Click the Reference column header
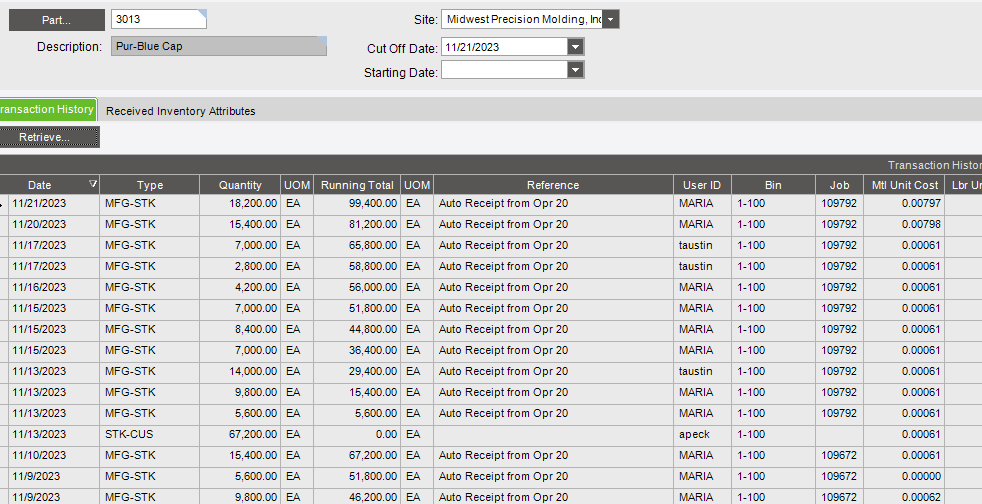This screenshot has width=982, height=504. [x=553, y=185]
